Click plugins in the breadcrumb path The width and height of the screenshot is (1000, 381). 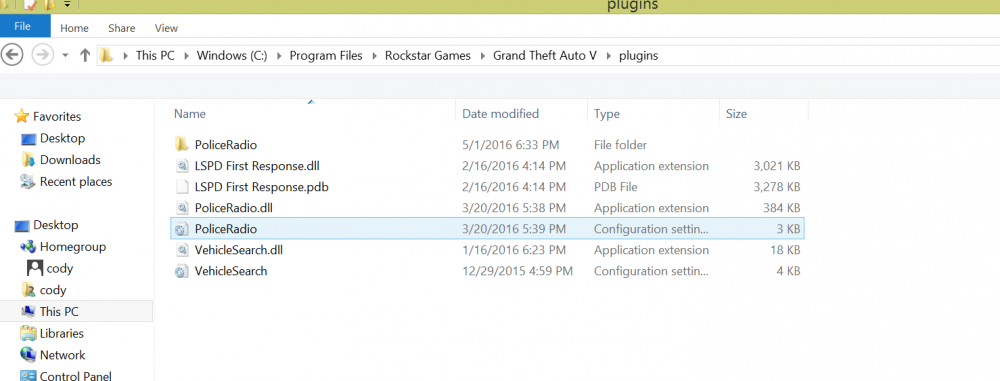point(638,56)
